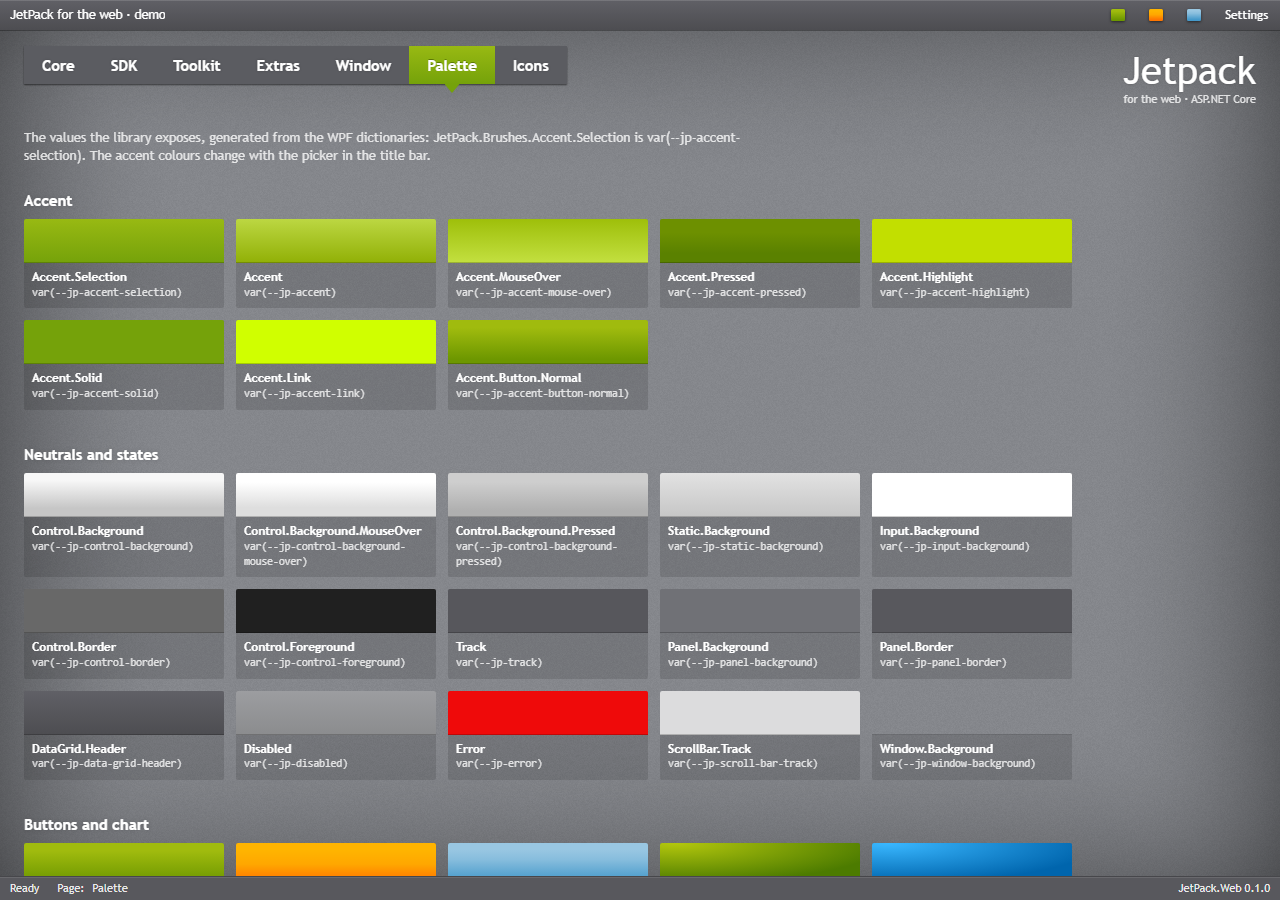The width and height of the screenshot is (1280, 900).
Task: Select the Control.Background.MouseOver swatch
Action: [336, 495]
